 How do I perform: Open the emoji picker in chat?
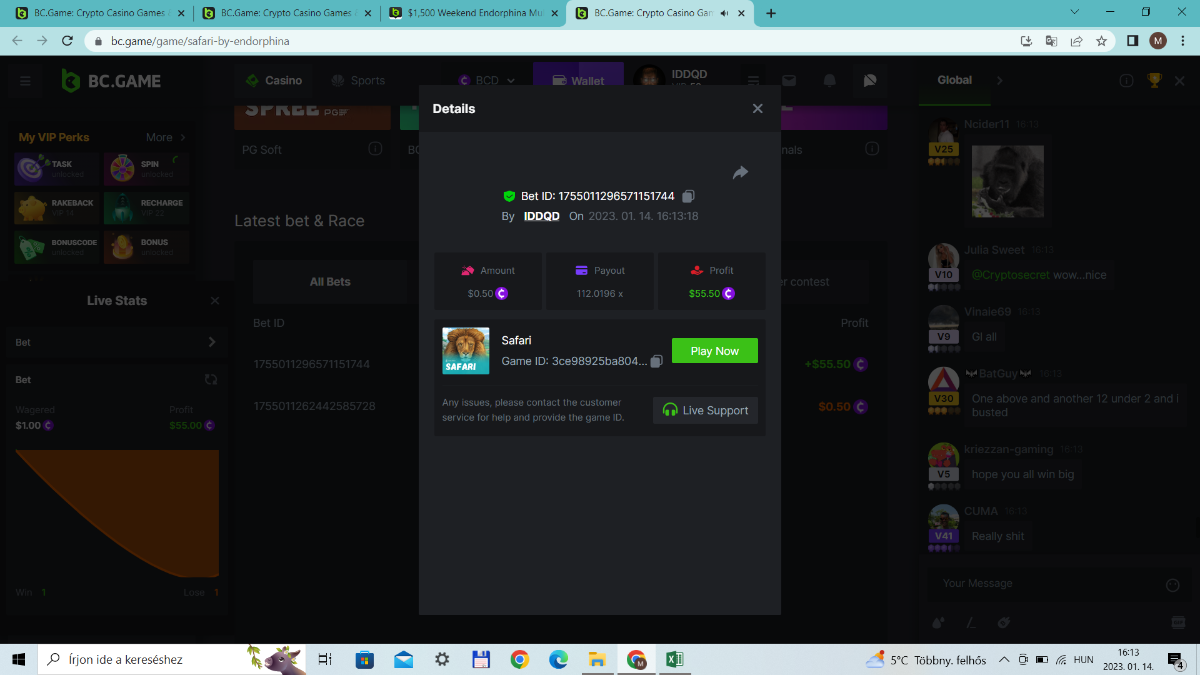pos(1173,585)
